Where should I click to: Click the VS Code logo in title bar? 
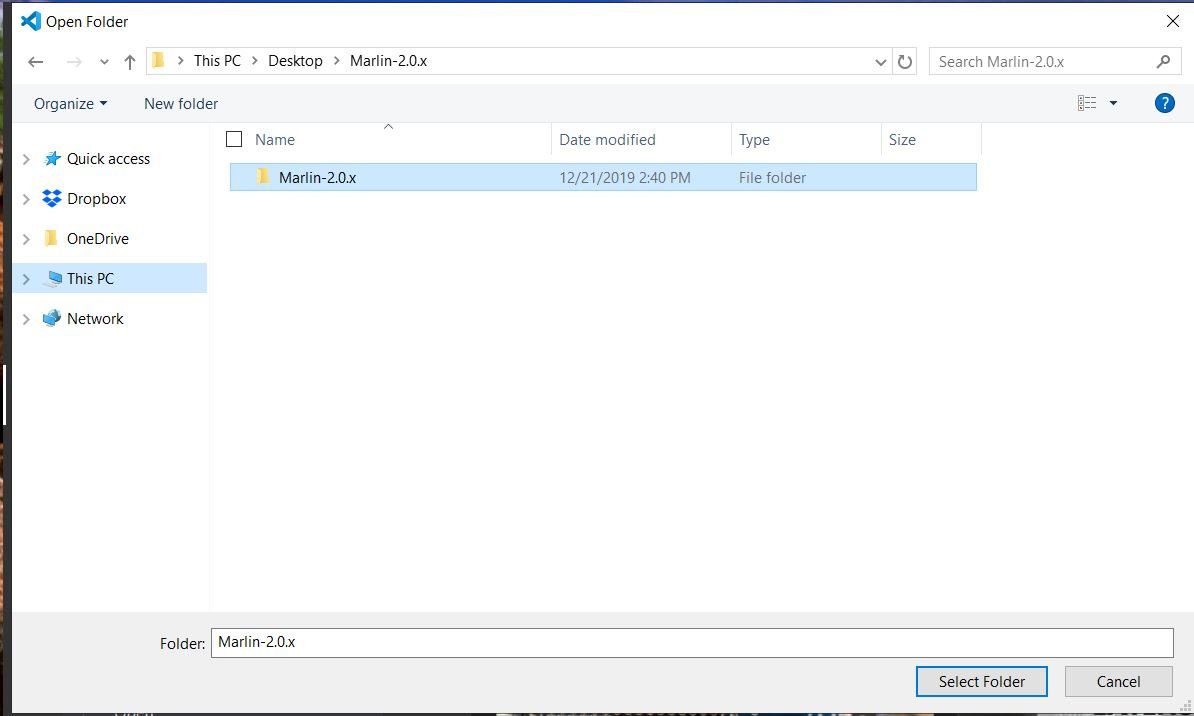click(30, 21)
